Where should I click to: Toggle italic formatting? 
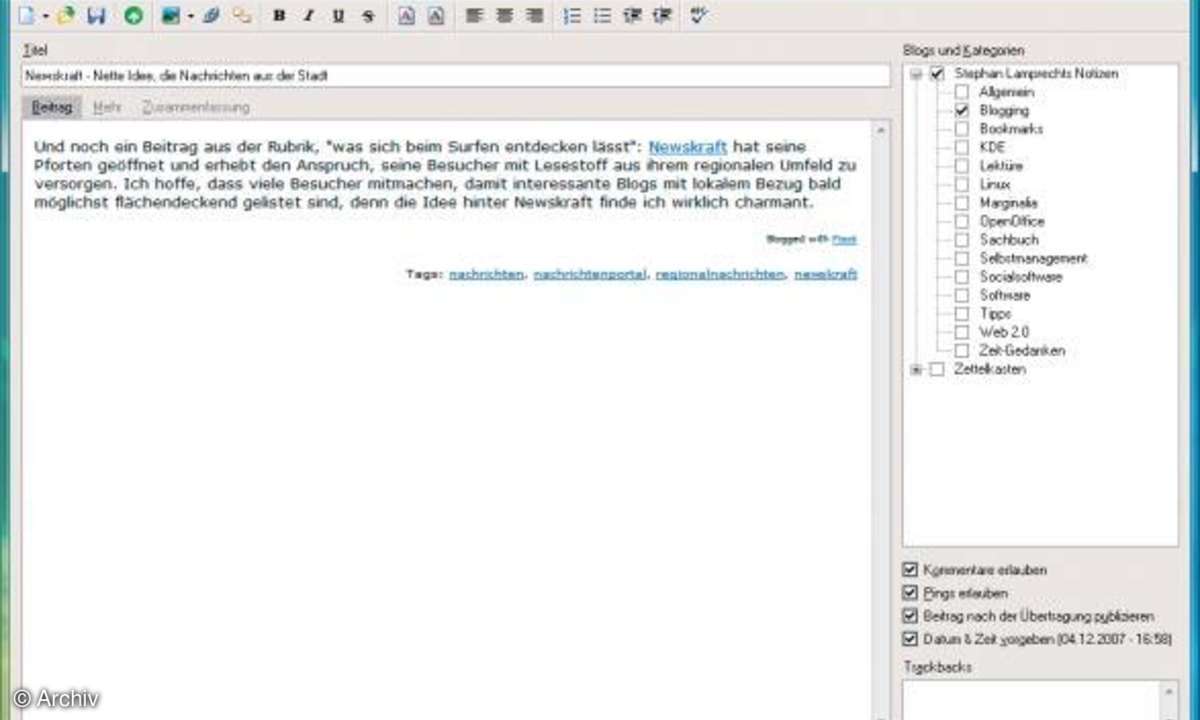pos(309,16)
